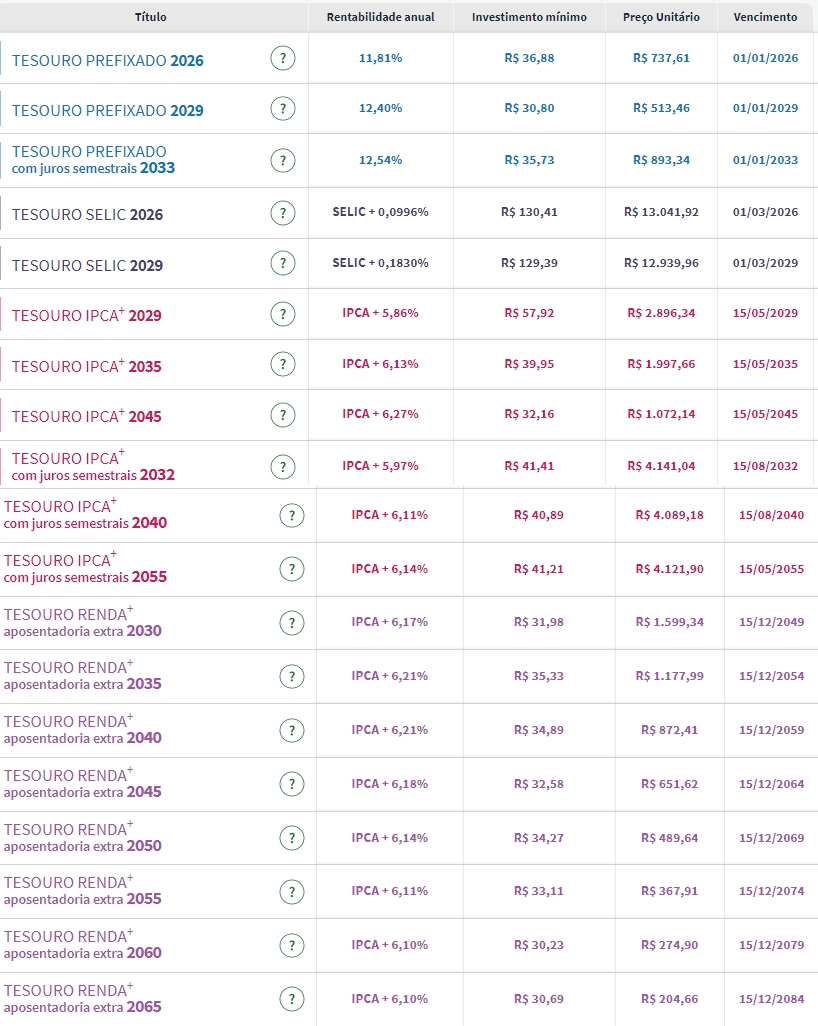Show help for Tesouro Renda+ 2030
This screenshot has height=1026, width=818.
click(x=291, y=623)
